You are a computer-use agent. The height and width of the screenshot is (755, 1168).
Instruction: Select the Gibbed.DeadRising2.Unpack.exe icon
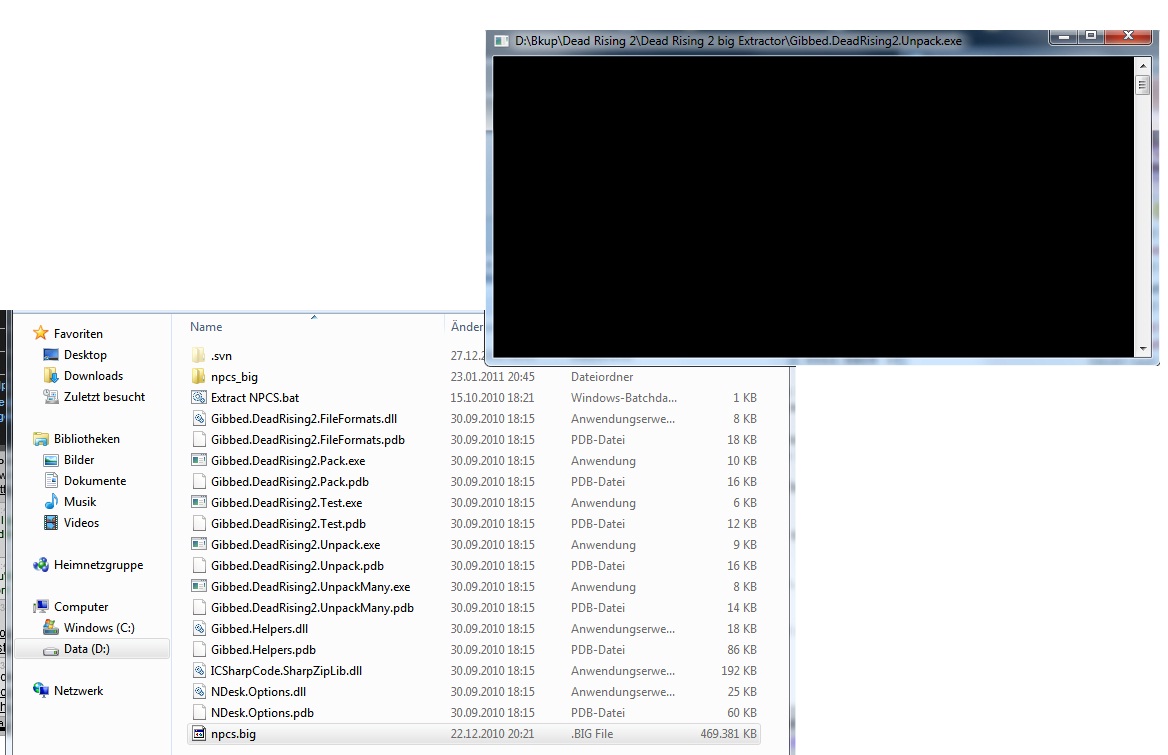[198, 544]
